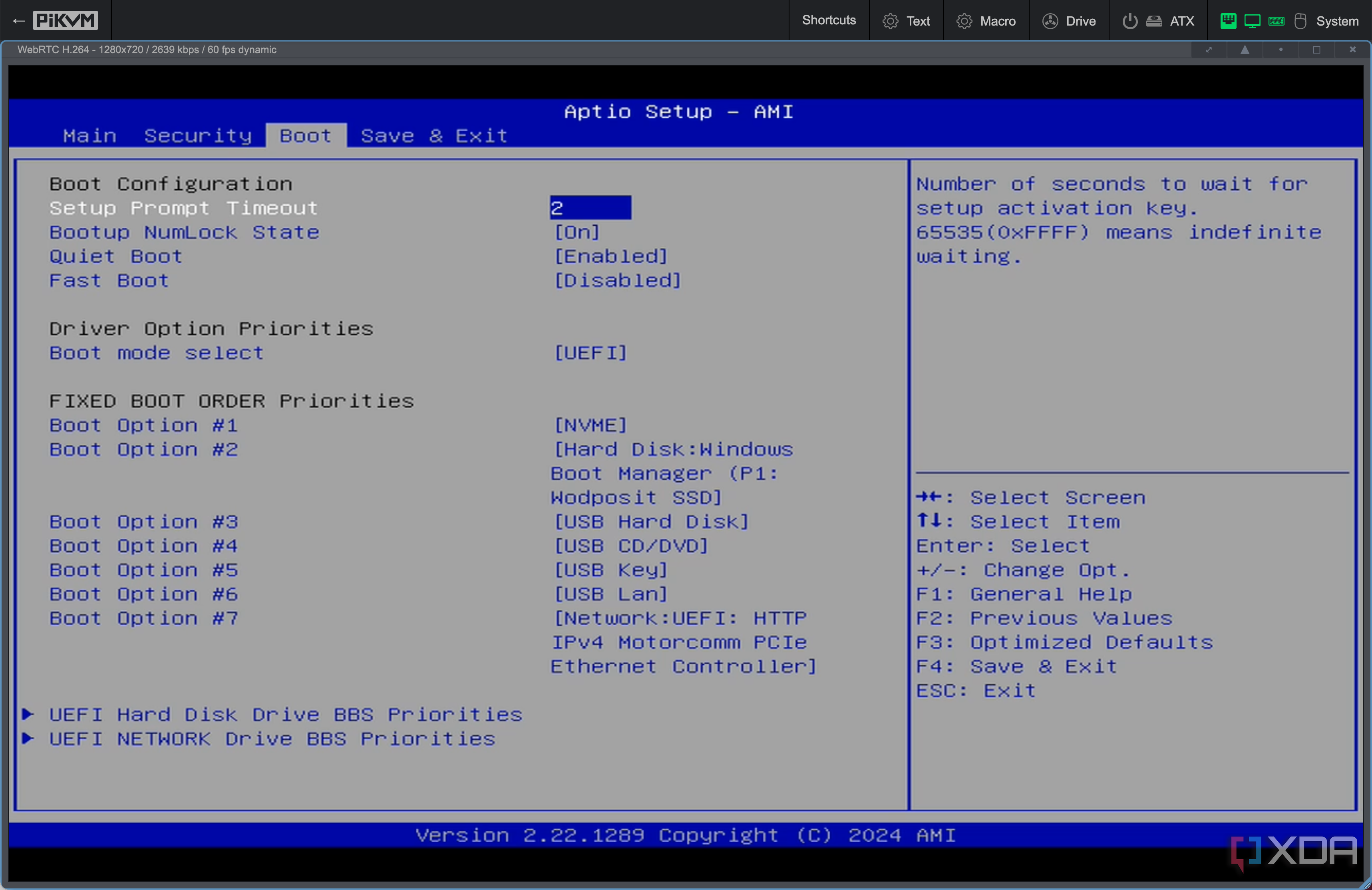Open Boot Option #7 Network UEFI HTTP selector
The image size is (1372, 890).
point(684,642)
